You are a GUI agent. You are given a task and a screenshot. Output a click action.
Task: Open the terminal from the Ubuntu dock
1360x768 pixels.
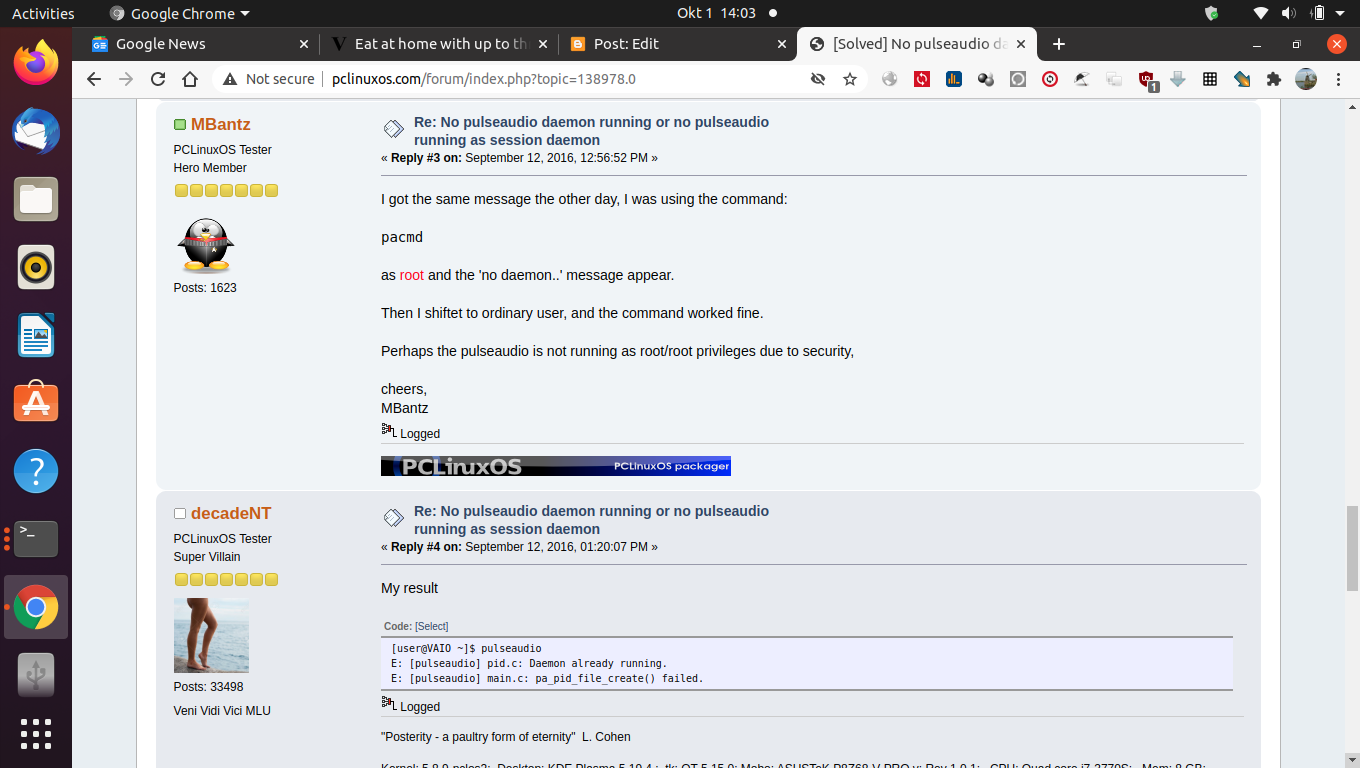[x=35, y=539]
